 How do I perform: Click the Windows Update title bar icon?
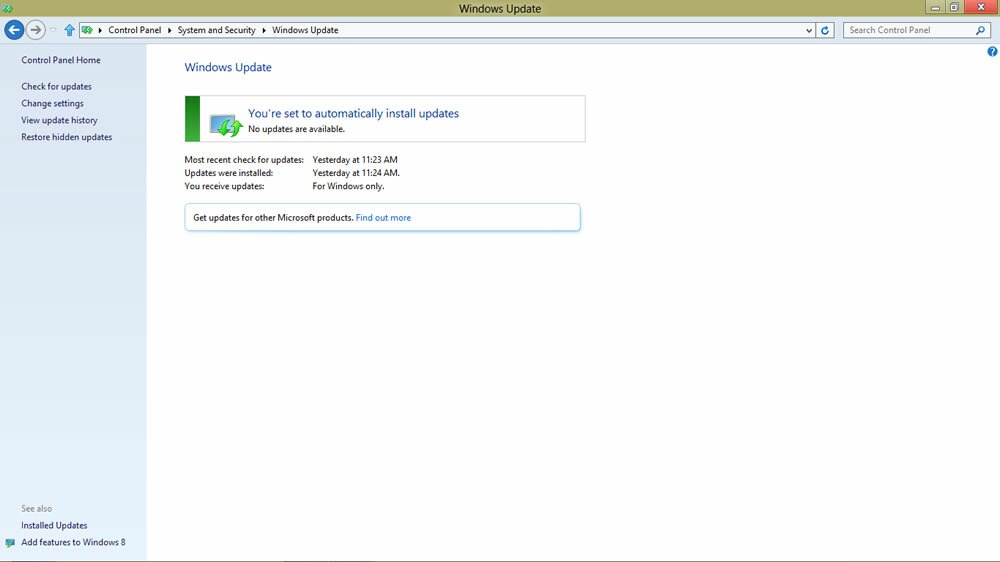(x=8, y=8)
